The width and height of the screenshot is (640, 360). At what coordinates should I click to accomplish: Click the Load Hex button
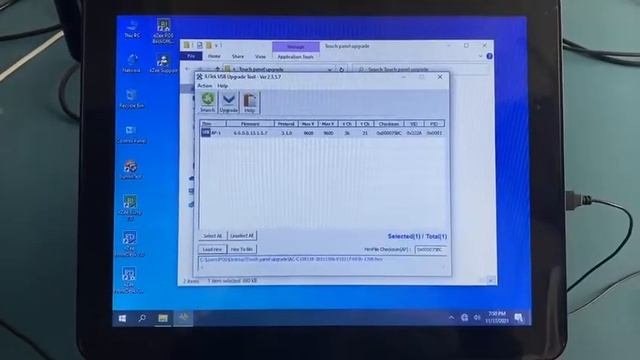point(212,249)
